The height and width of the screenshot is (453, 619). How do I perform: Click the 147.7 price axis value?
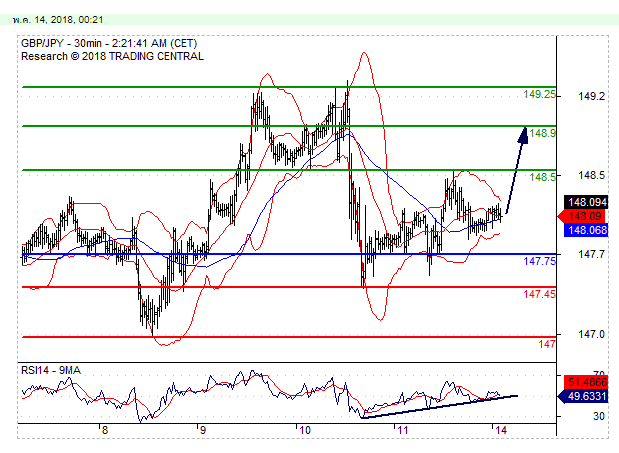(591, 255)
